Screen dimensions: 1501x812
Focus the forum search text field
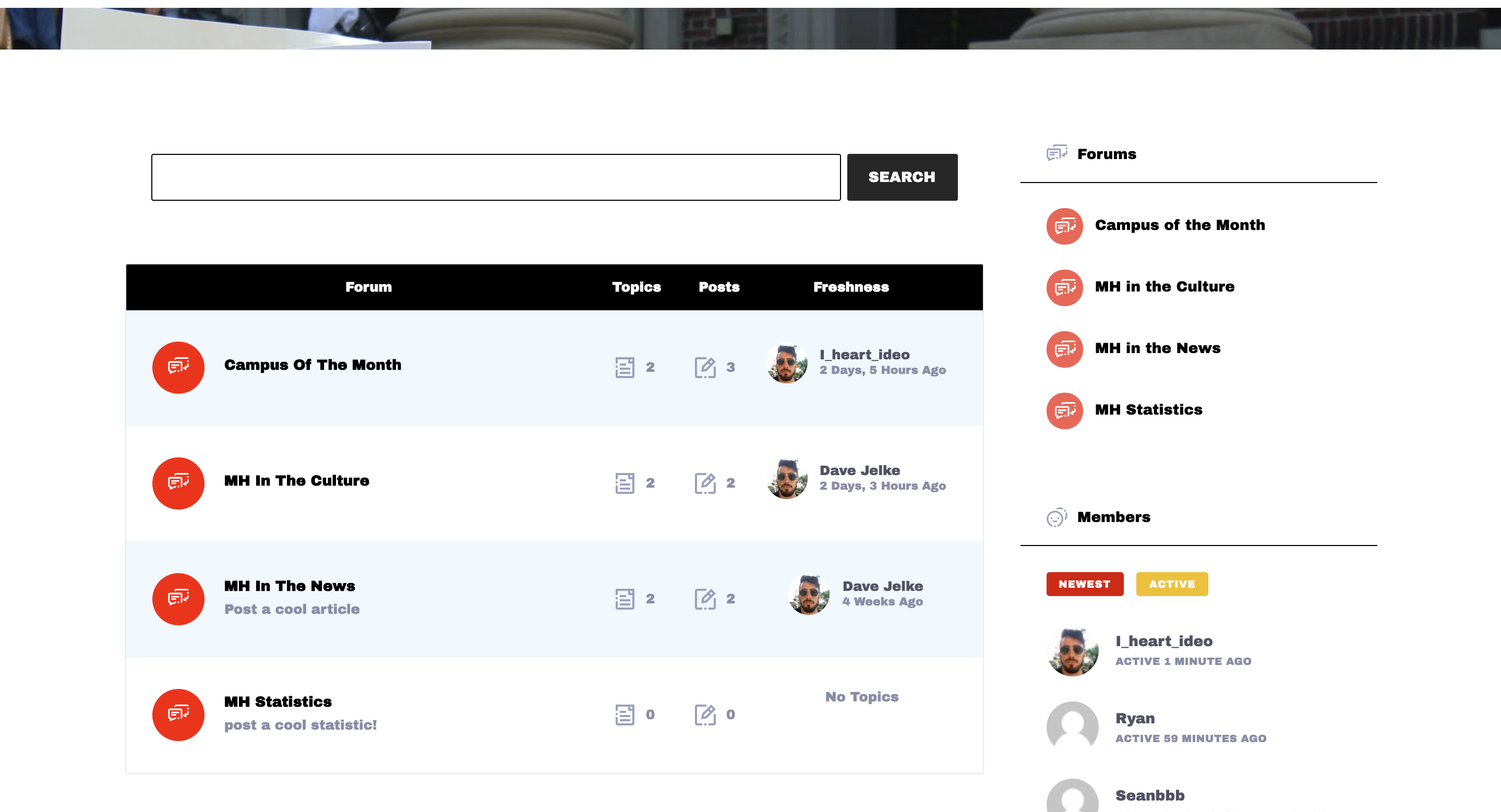coord(496,177)
